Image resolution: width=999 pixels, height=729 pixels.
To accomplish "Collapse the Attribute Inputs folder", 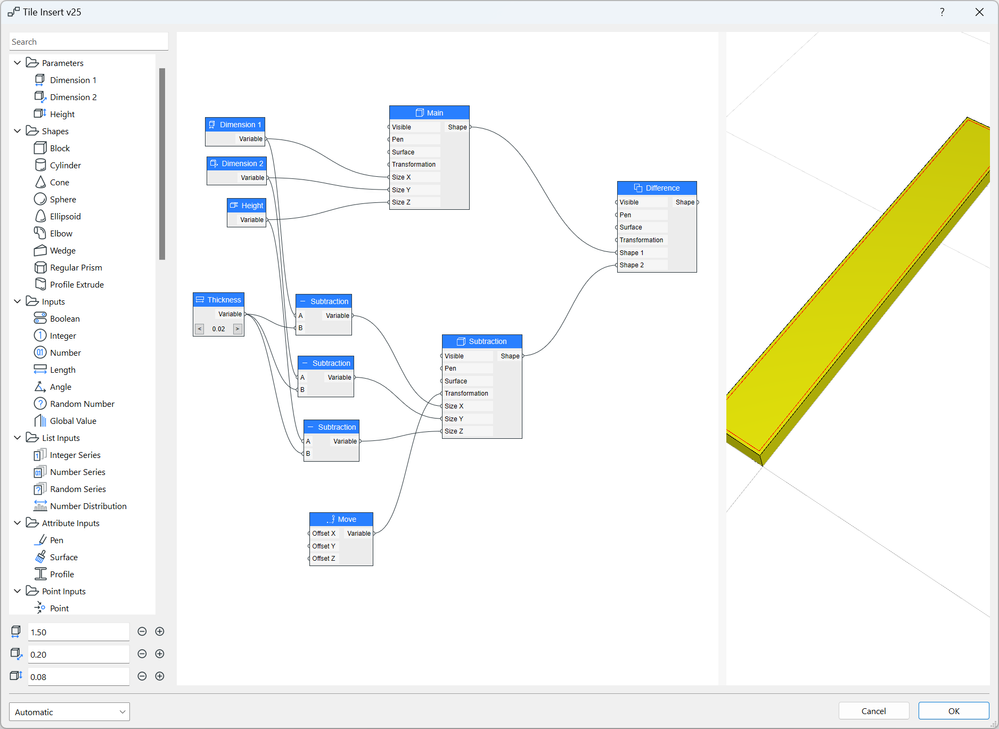I will [x=17, y=523].
